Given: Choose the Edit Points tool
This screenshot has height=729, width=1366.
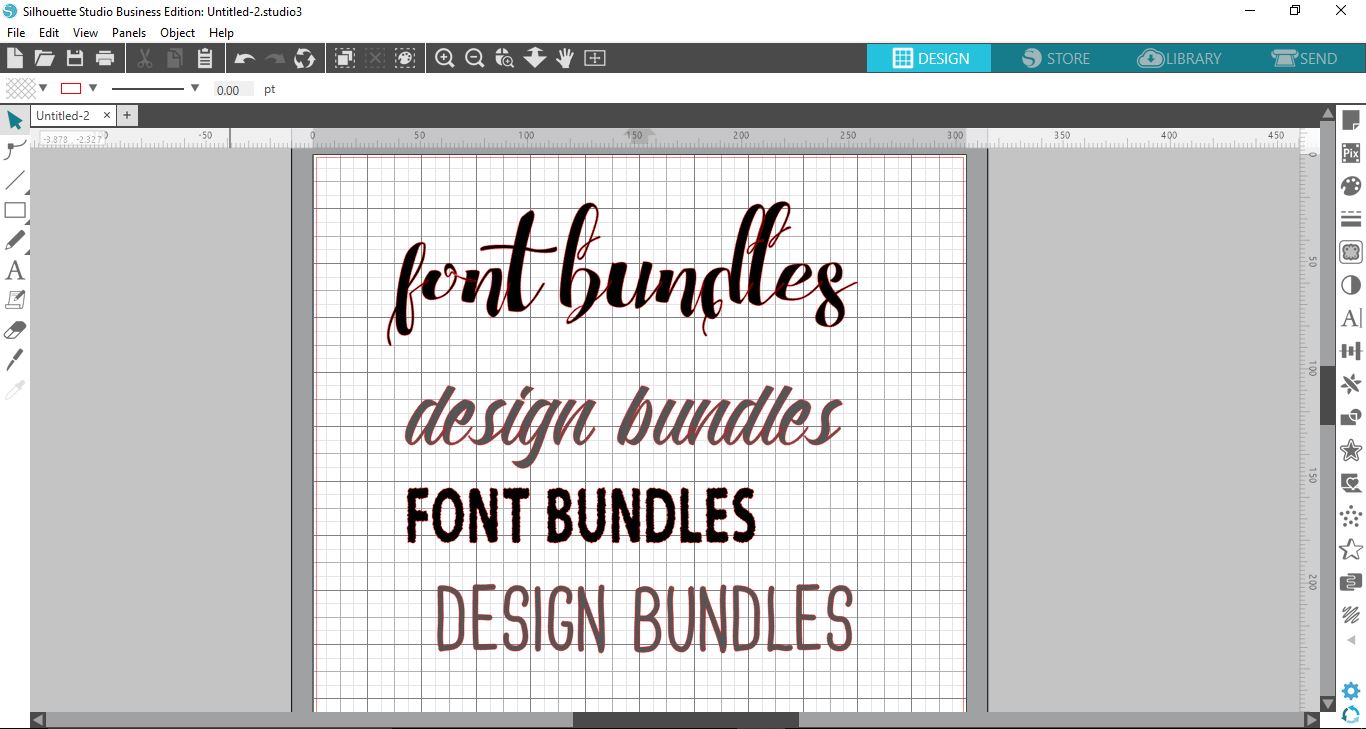Looking at the screenshot, I should click(15, 151).
